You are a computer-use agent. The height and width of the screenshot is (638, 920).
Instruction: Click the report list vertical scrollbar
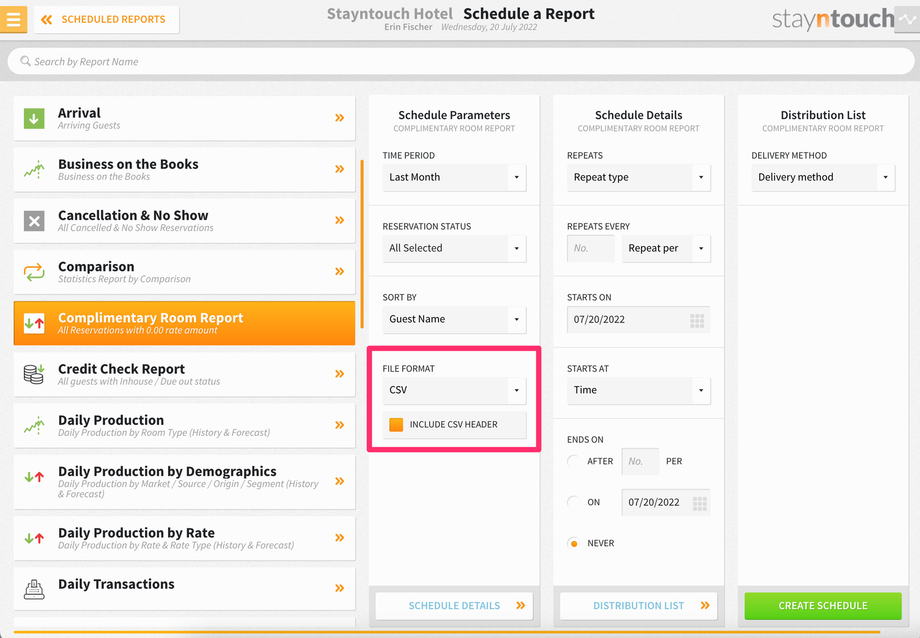(x=362, y=244)
